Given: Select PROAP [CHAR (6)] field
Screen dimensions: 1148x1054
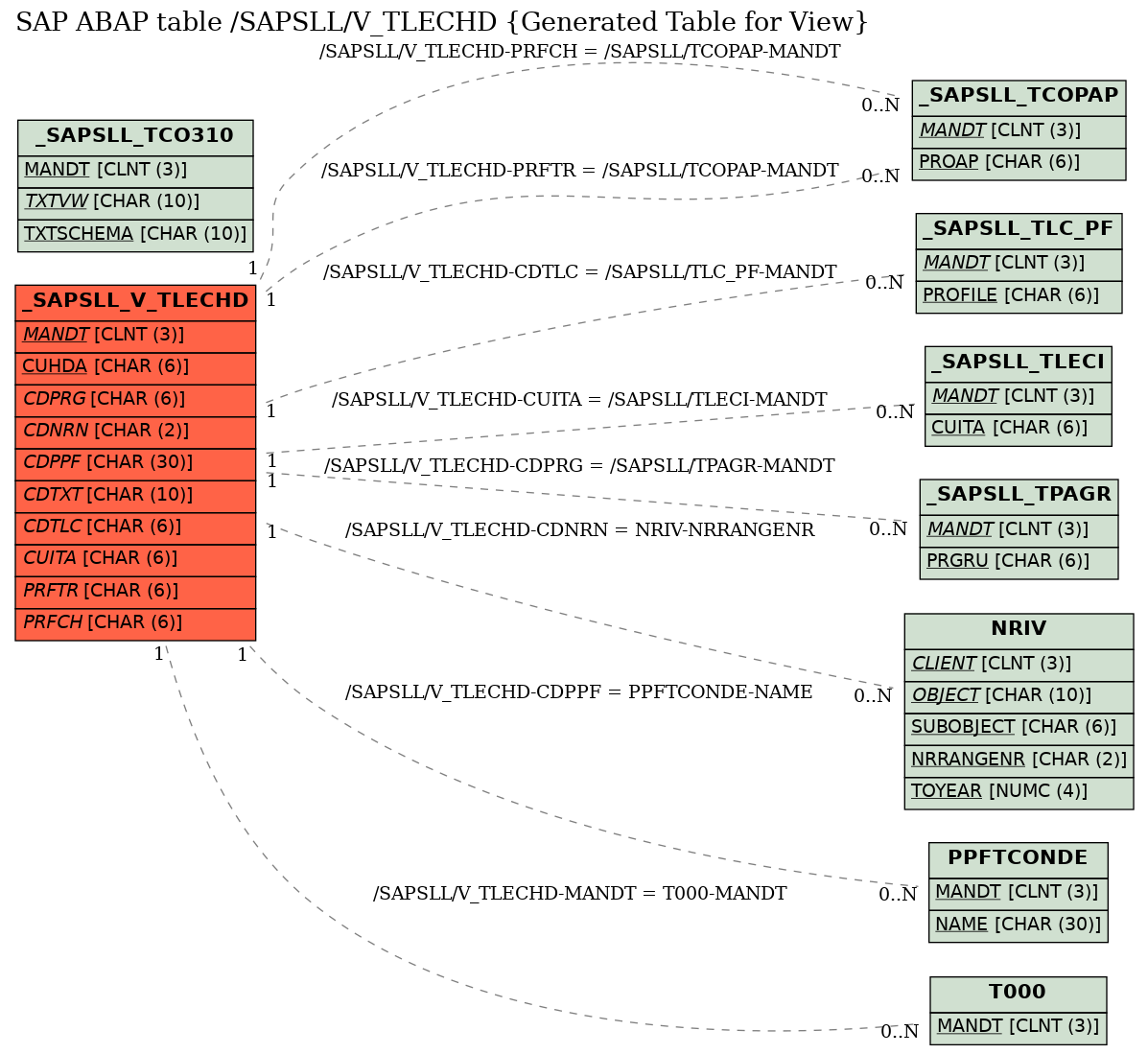Looking at the screenshot, I should (x=1019, y=163).
